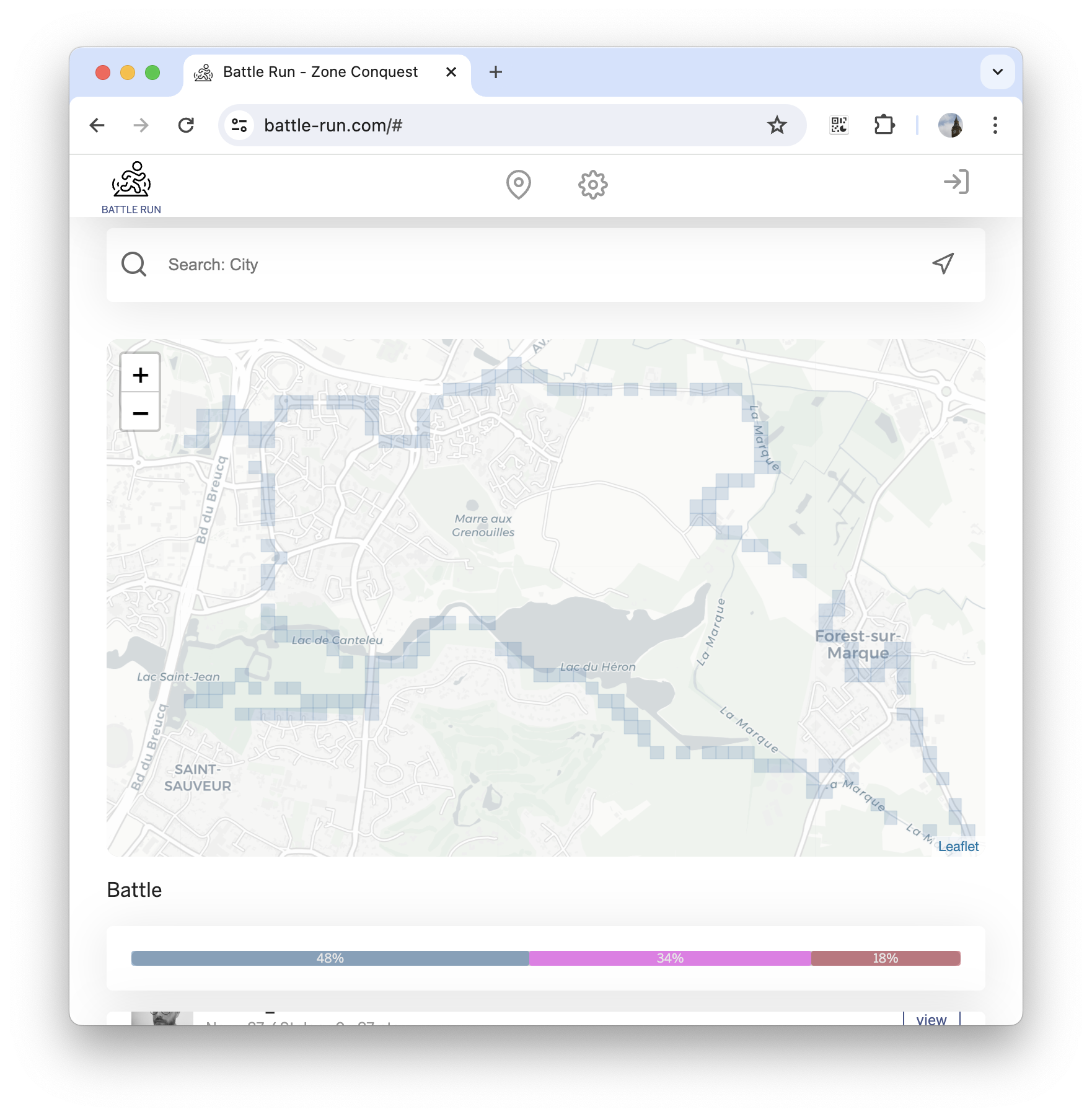This screenshot has width=1092, height=1117.
Task: Click the Lac Saint-Jean label
Action: point(178,677)
